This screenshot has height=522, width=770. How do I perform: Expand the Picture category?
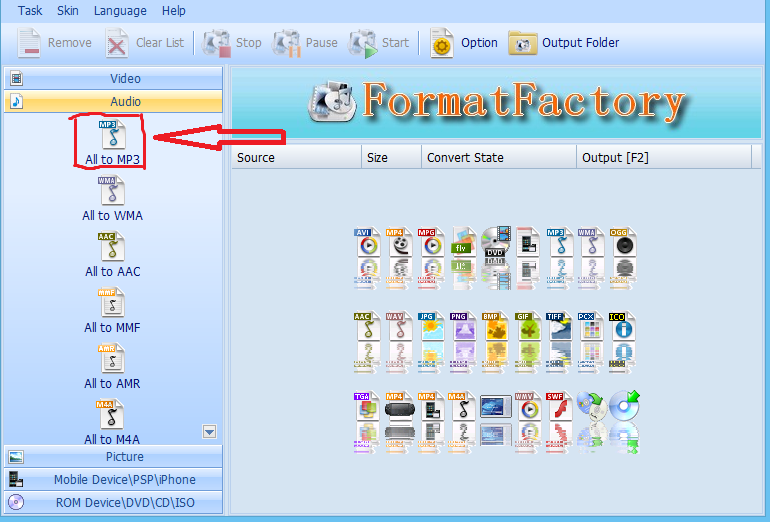113,457
